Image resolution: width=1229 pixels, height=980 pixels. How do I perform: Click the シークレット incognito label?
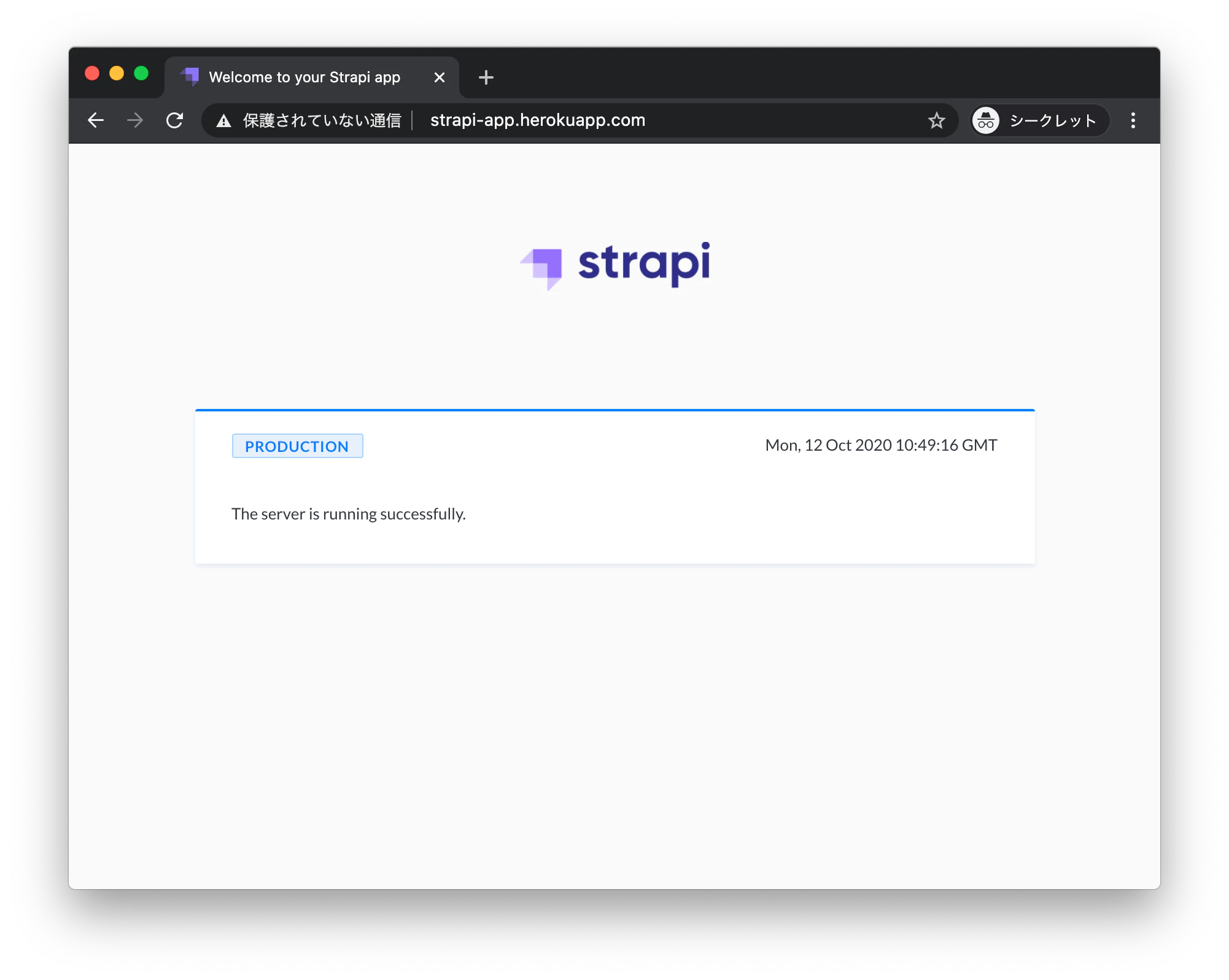coord(1053,120)
